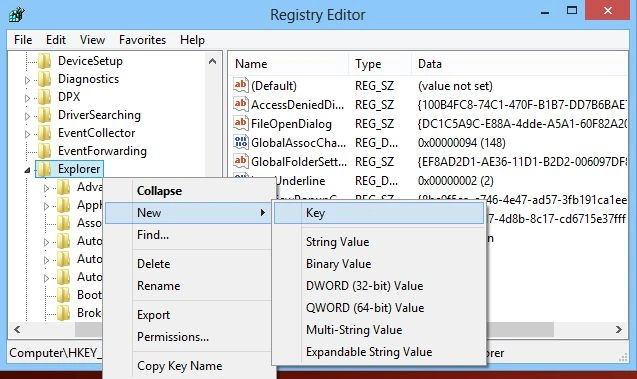
Task: Click the FileOpenDialog value icon
Action: pyautogui.click(x=240, y=123)
